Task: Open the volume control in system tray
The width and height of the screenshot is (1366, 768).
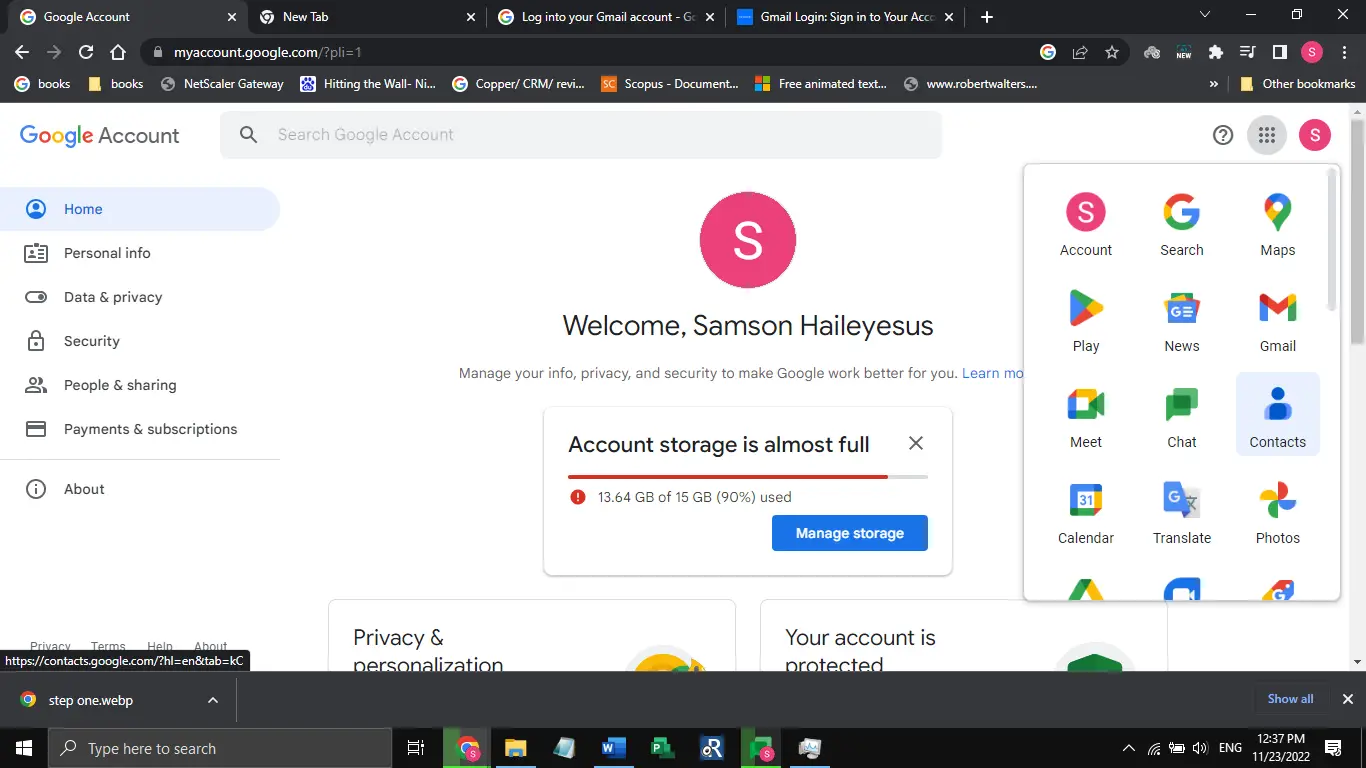Action: coord(1200,748)
